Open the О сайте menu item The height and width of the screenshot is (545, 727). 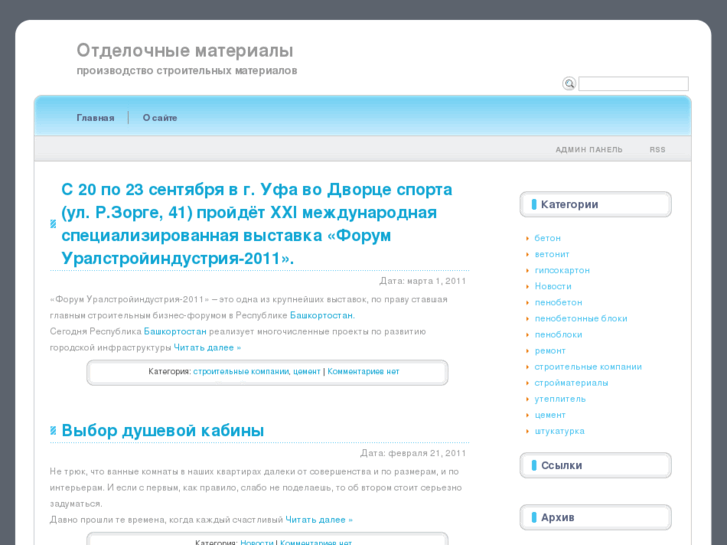[160, 118]
